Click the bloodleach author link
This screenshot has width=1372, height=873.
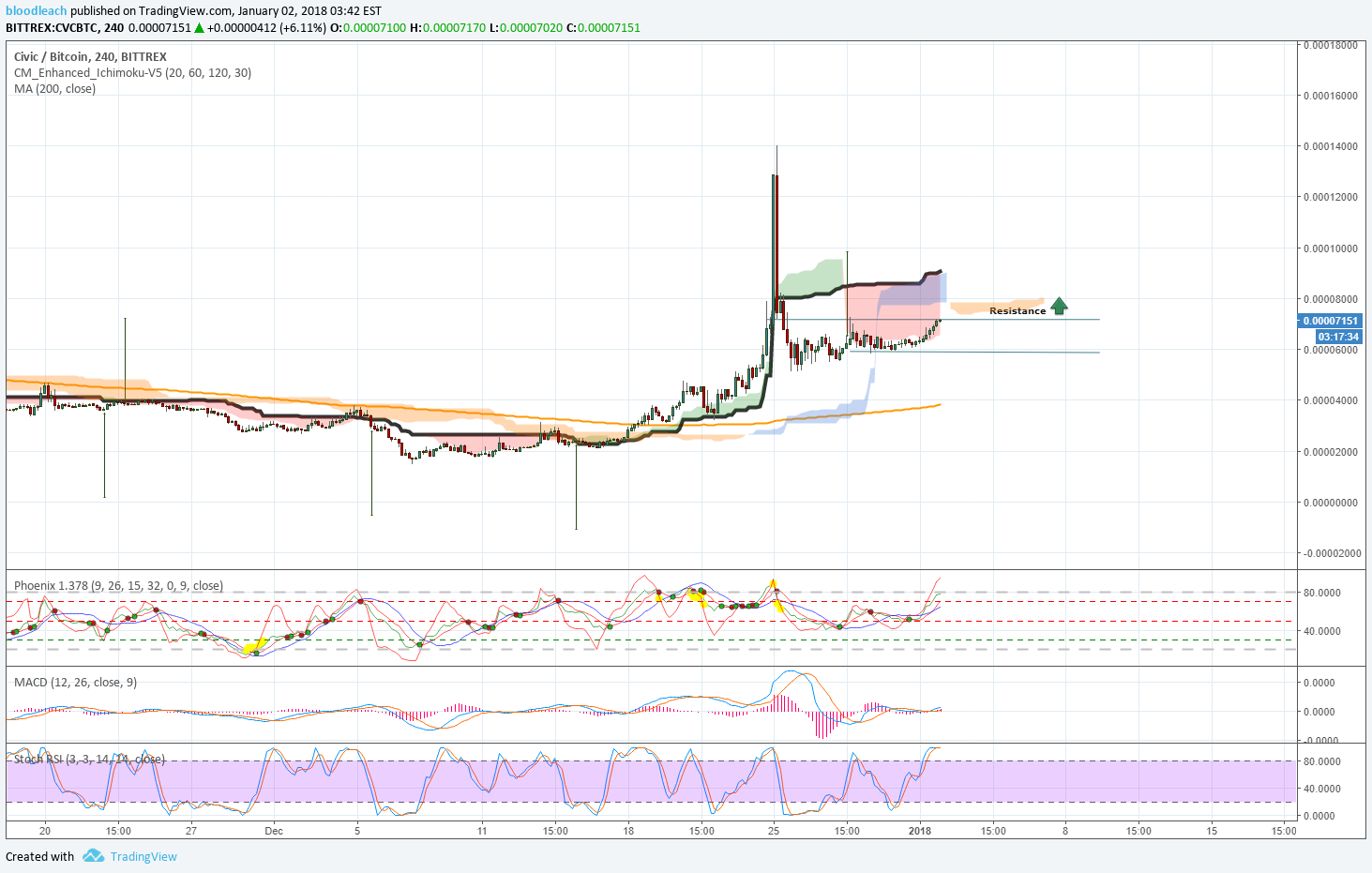pyautogui.click(x=37, y=10)
